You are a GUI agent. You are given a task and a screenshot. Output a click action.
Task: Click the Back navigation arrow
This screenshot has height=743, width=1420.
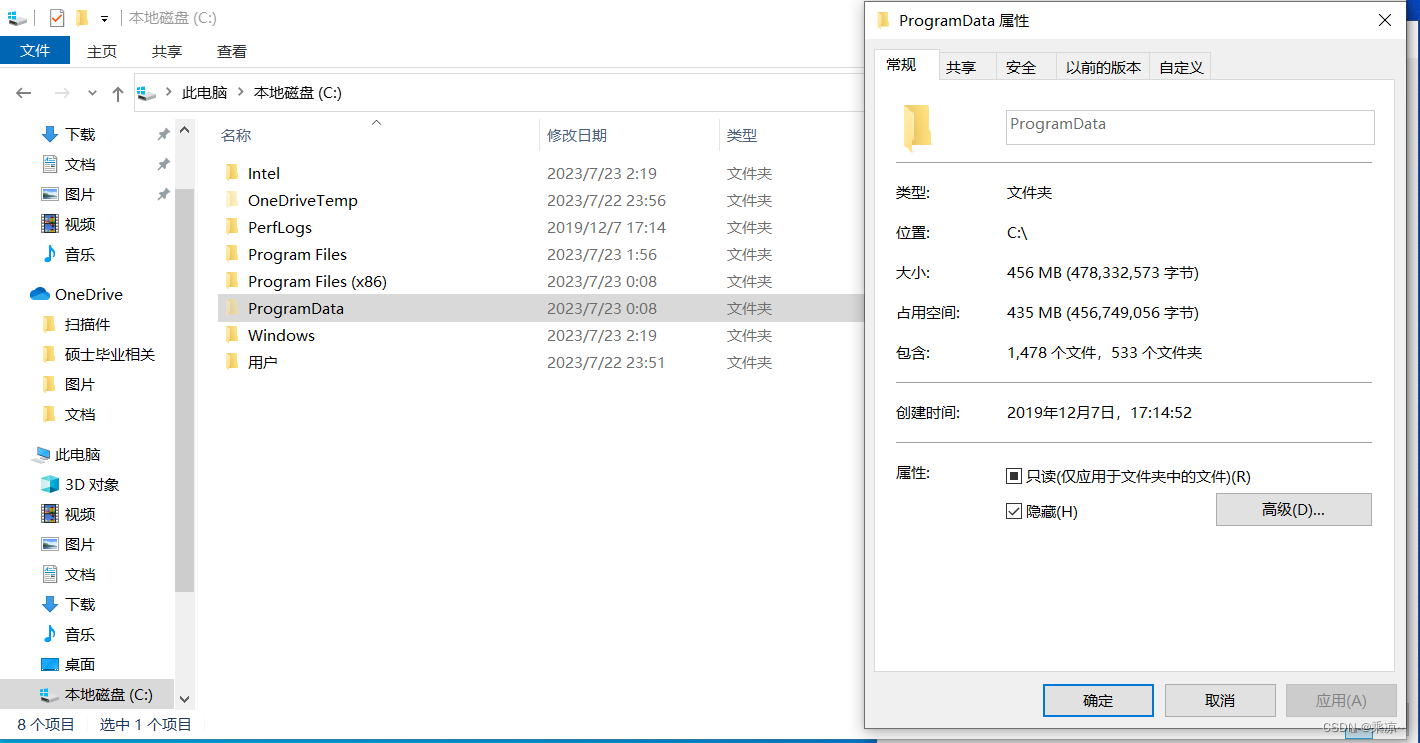point(24,93)
